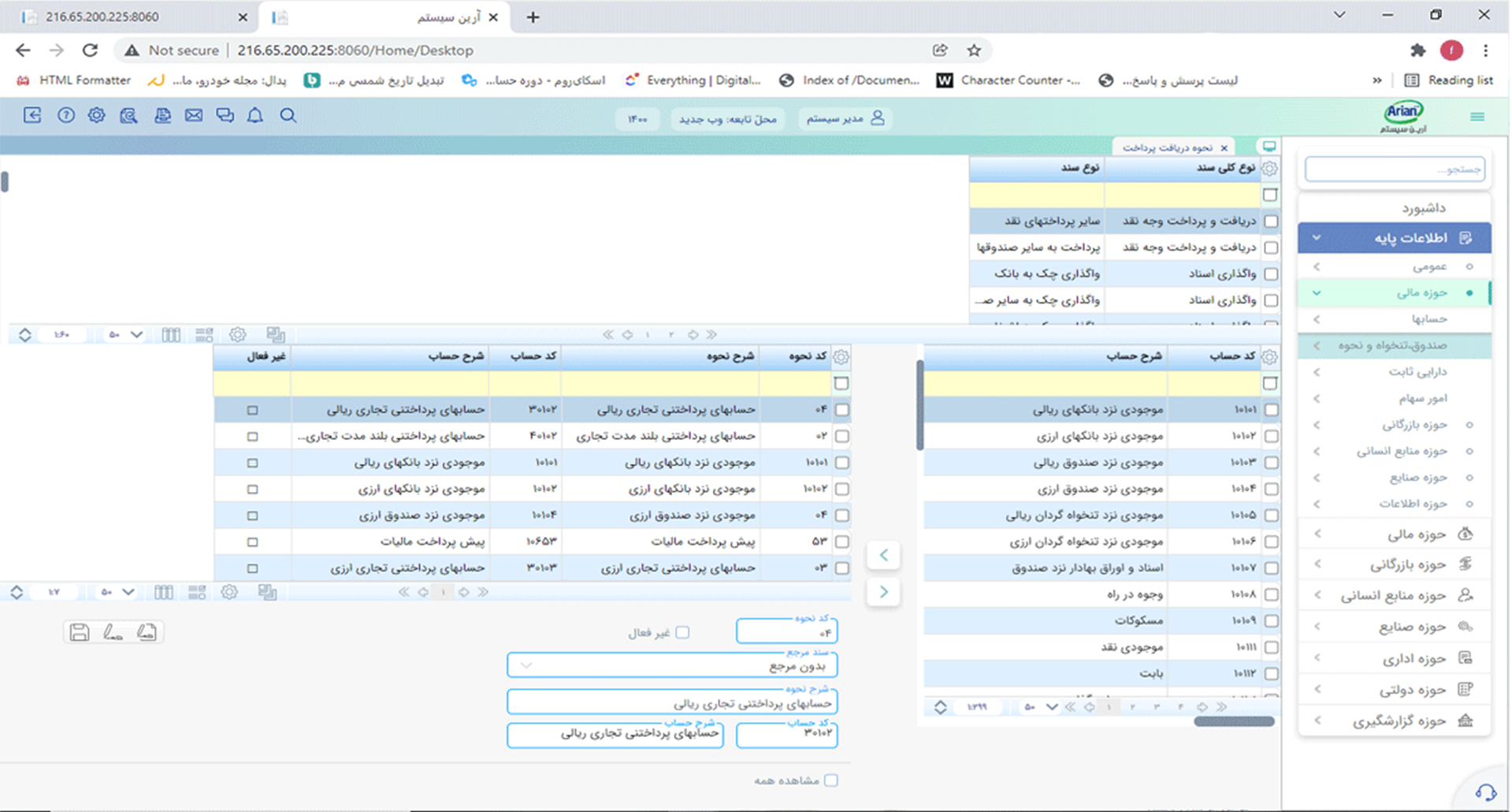Viewport: 1512px width, 812px height.
Task: Save the record with the disk icon
Action: coord(79,631)
